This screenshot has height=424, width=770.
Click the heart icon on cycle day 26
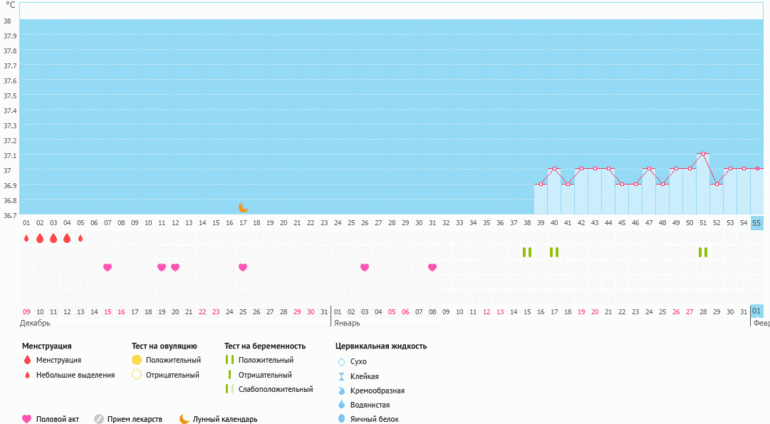[364, 267]
